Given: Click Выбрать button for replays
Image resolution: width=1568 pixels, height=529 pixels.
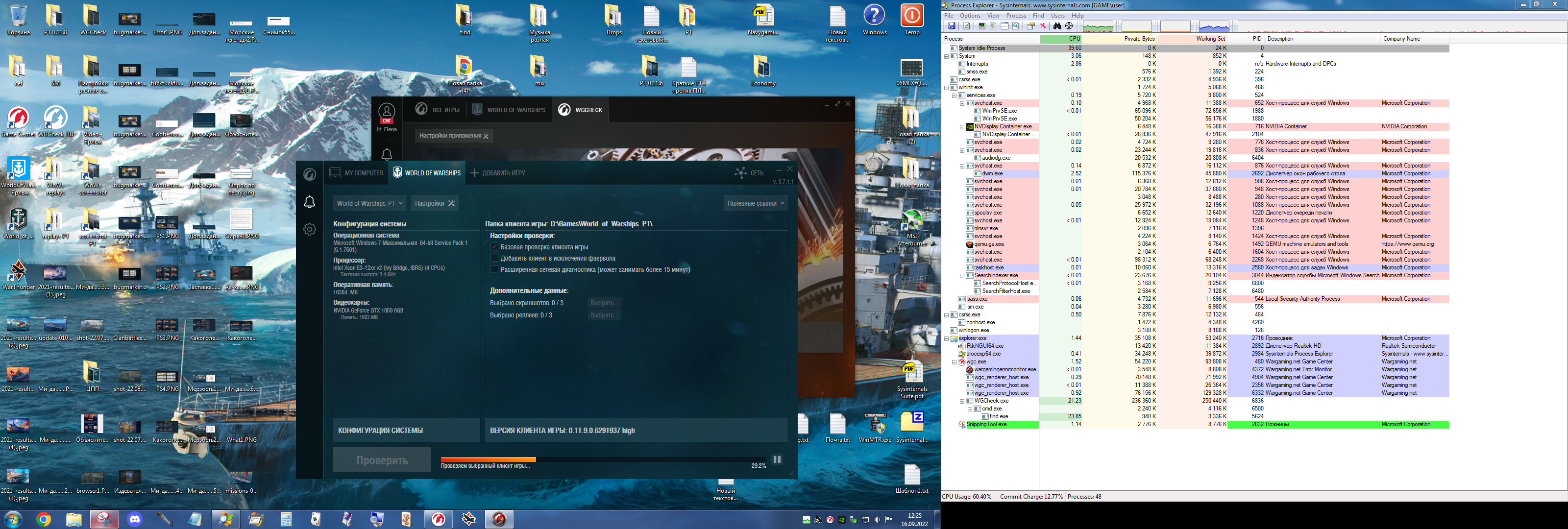Looking at the screenshot, I should (605, 315).
